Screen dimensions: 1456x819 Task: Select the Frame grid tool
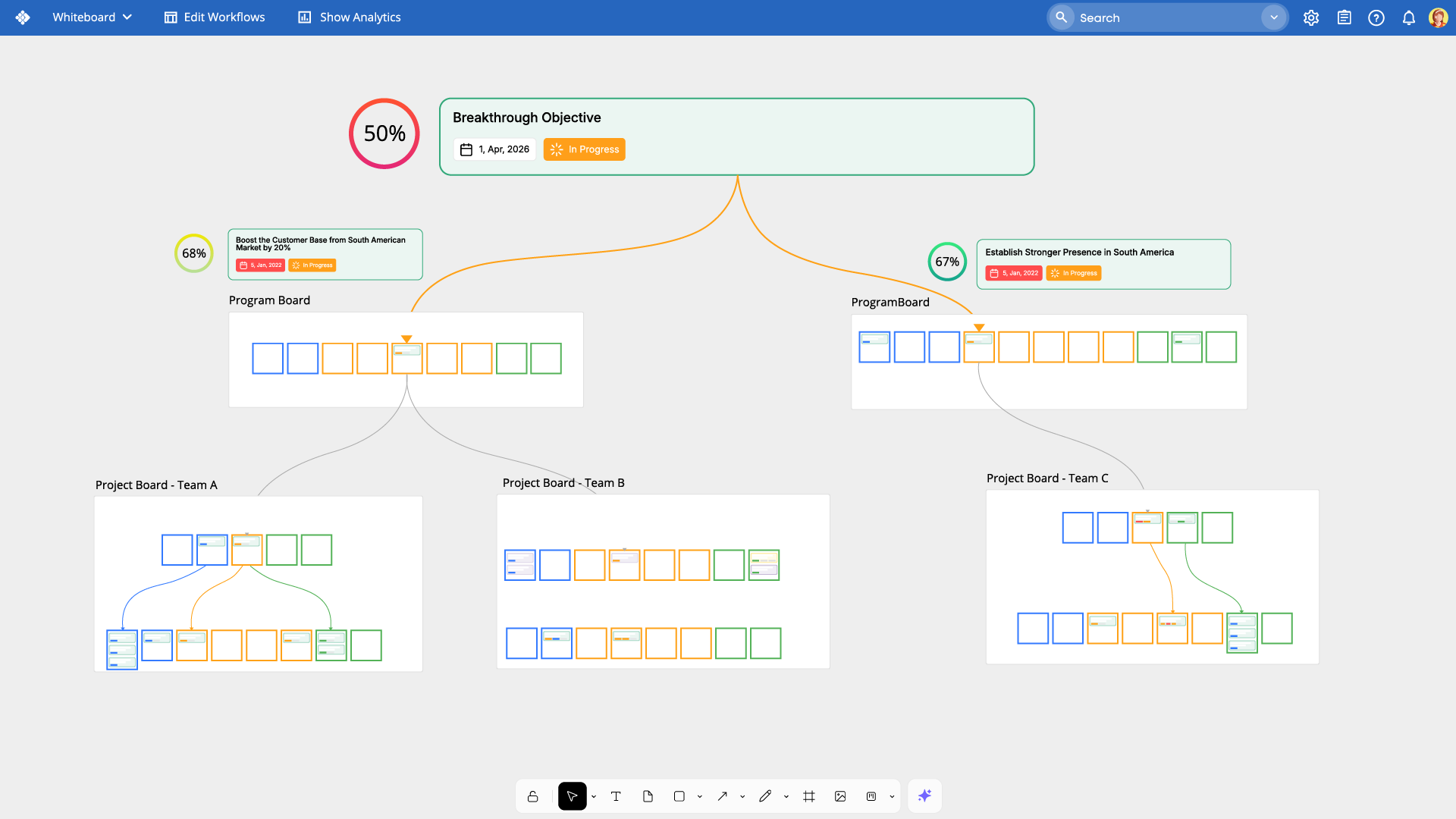[x=809, y=796]
